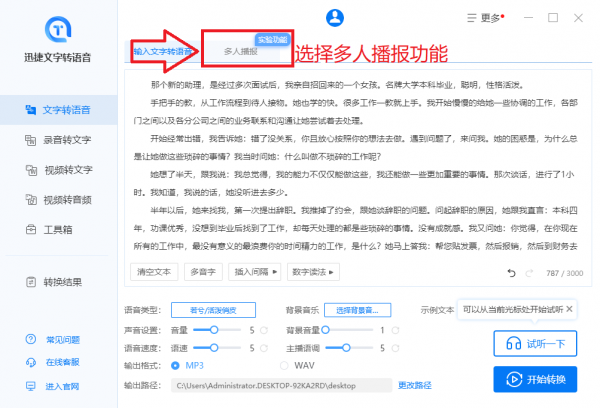Click the 清空文本 button
Image resolution: width=600 pixels, height=408 pixels.
tap(154, 272)
